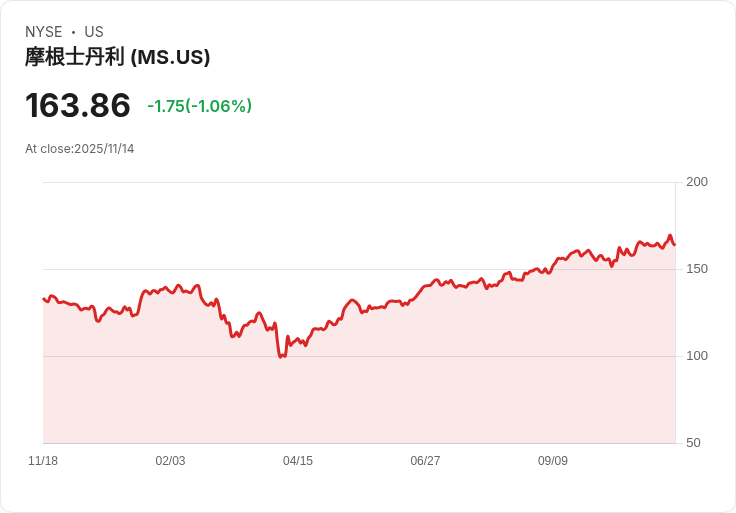The width and height of the screenshot is (736, 513).
Task: Select the 04/15 date on the x-axis
Action: (x=298, y=461)
